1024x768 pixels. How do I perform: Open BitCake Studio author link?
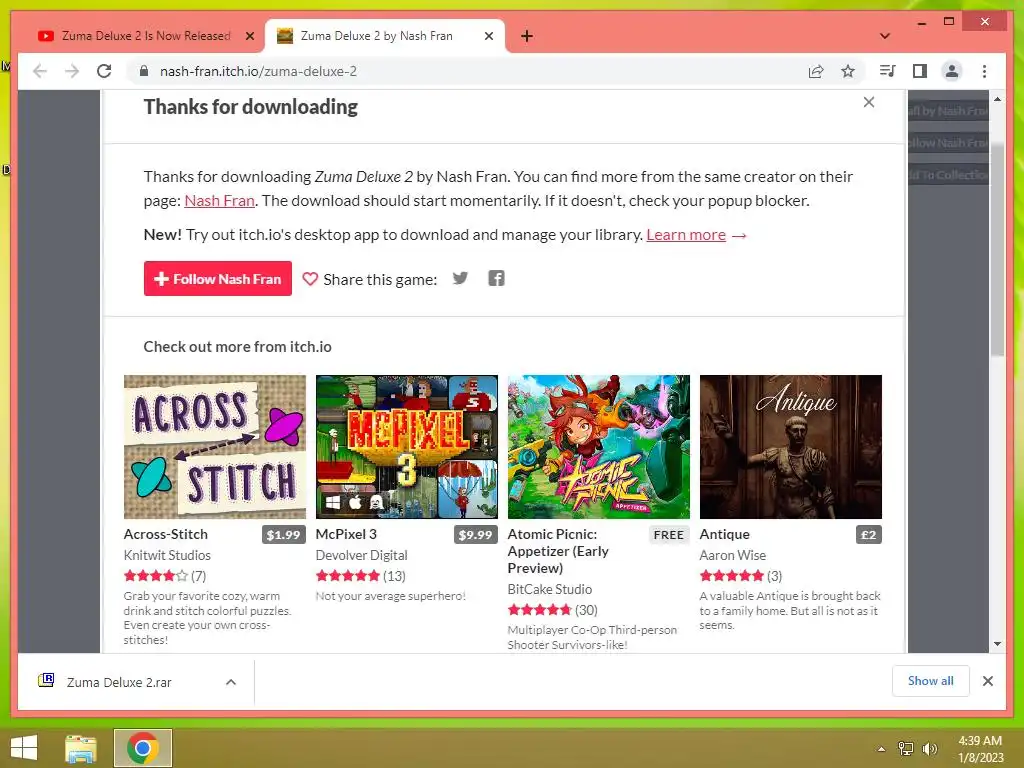pyautogui.click(x=550, y=589)
